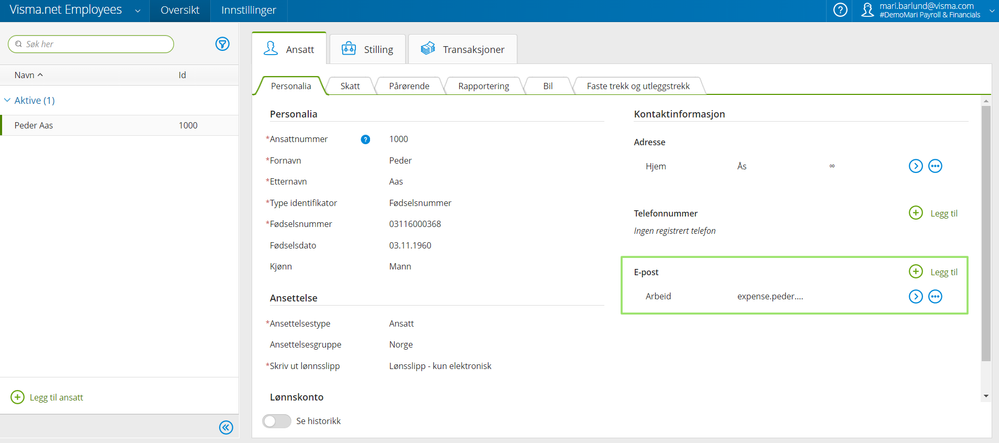
Task: Select the Bil sub-tab
Action: click(549, 86)
